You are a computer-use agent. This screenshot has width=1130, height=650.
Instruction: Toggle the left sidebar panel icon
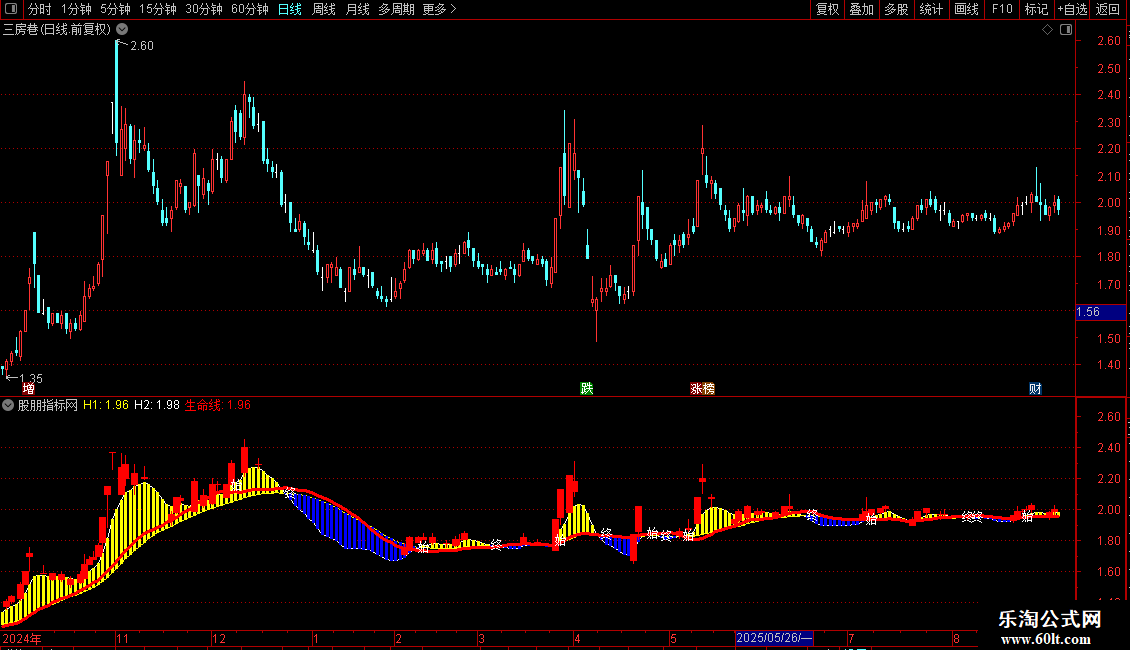click(11, 9)
